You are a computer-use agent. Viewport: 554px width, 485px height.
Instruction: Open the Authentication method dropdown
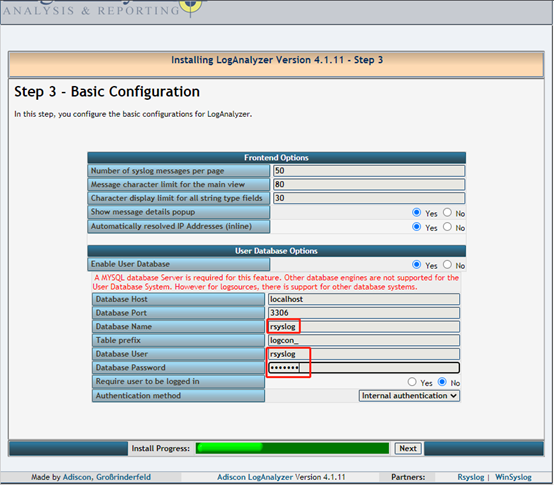tap(409, 396)
